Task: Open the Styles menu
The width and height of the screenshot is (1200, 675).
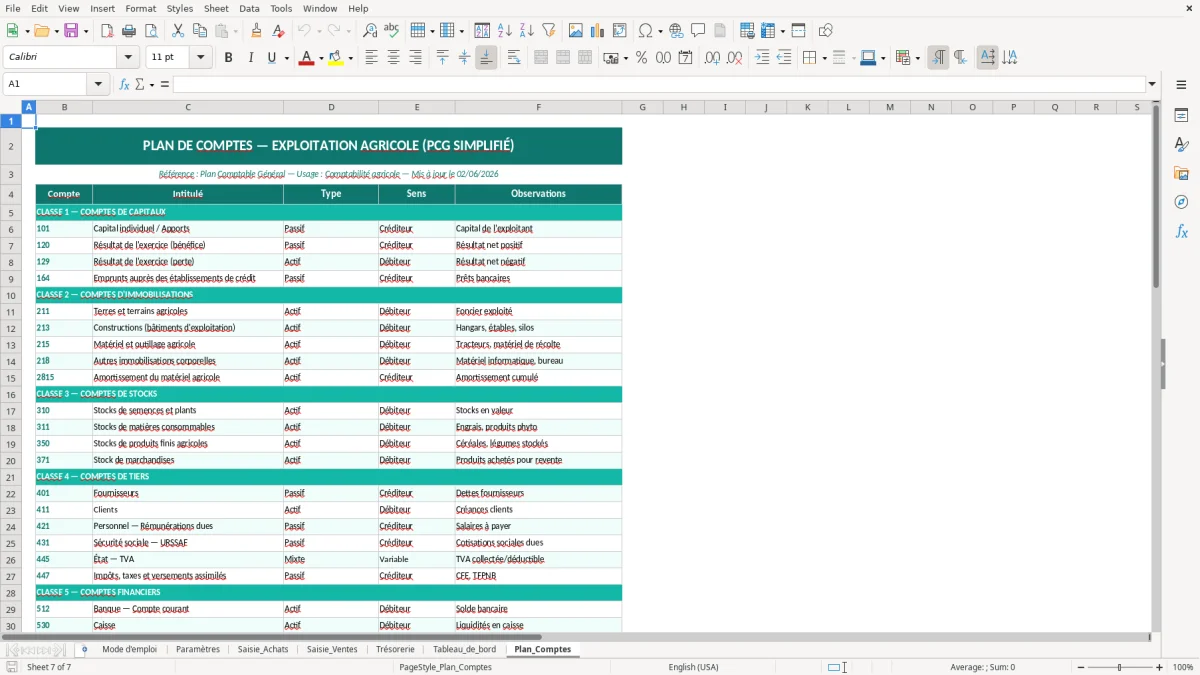Action: 180,8
